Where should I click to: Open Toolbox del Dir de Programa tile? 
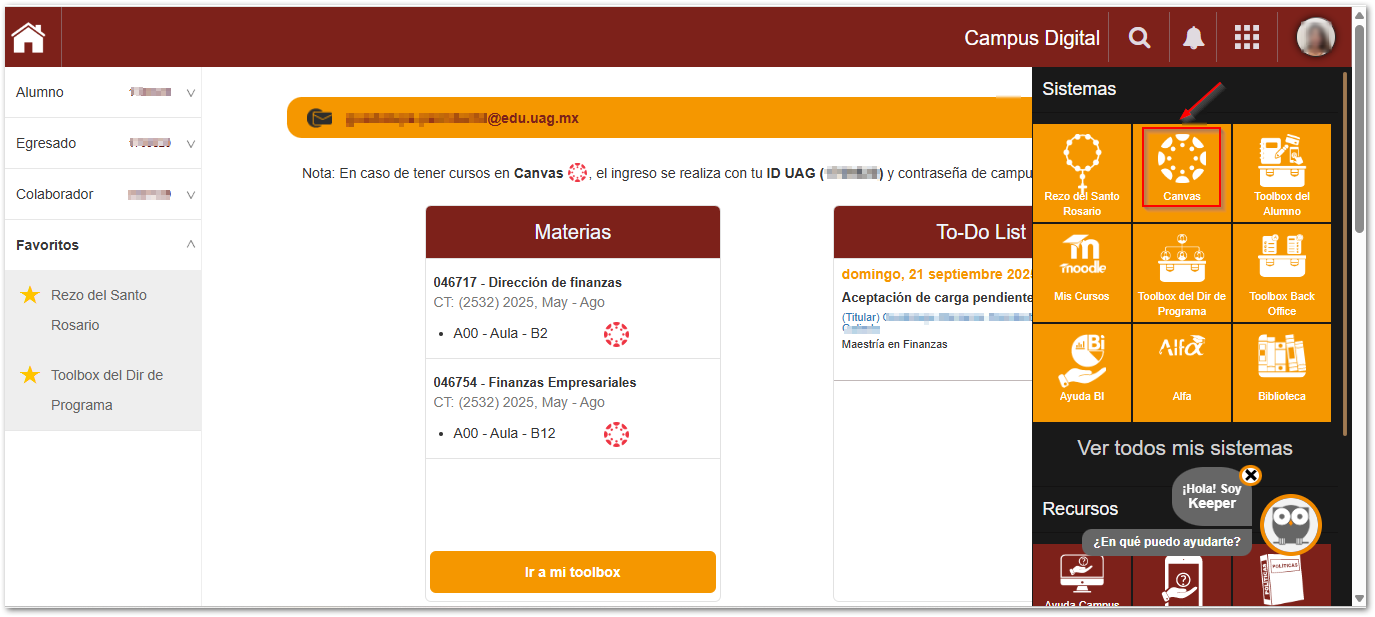[1182, 272]
